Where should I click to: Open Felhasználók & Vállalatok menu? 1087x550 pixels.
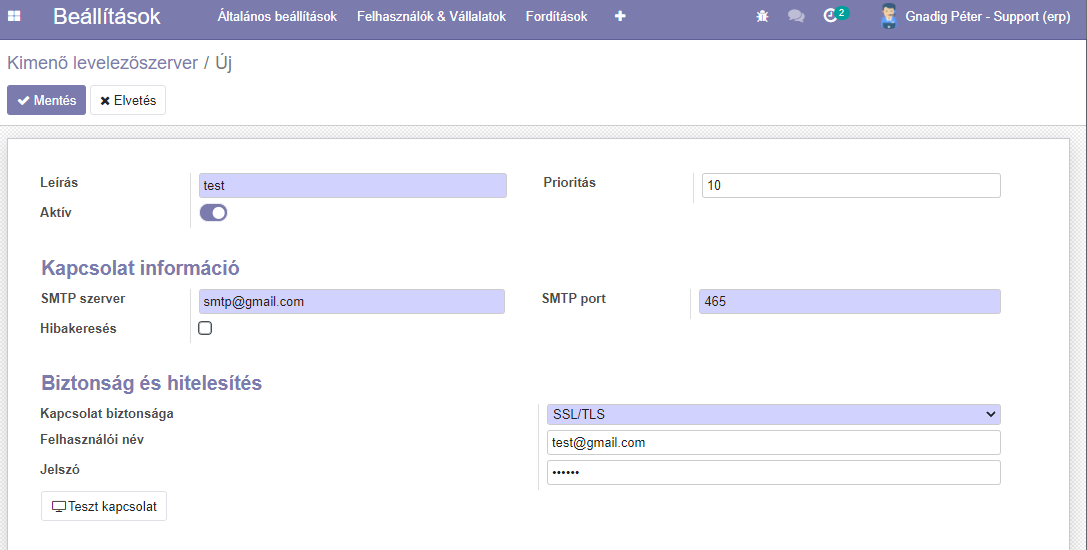click(x=431, y=16)
